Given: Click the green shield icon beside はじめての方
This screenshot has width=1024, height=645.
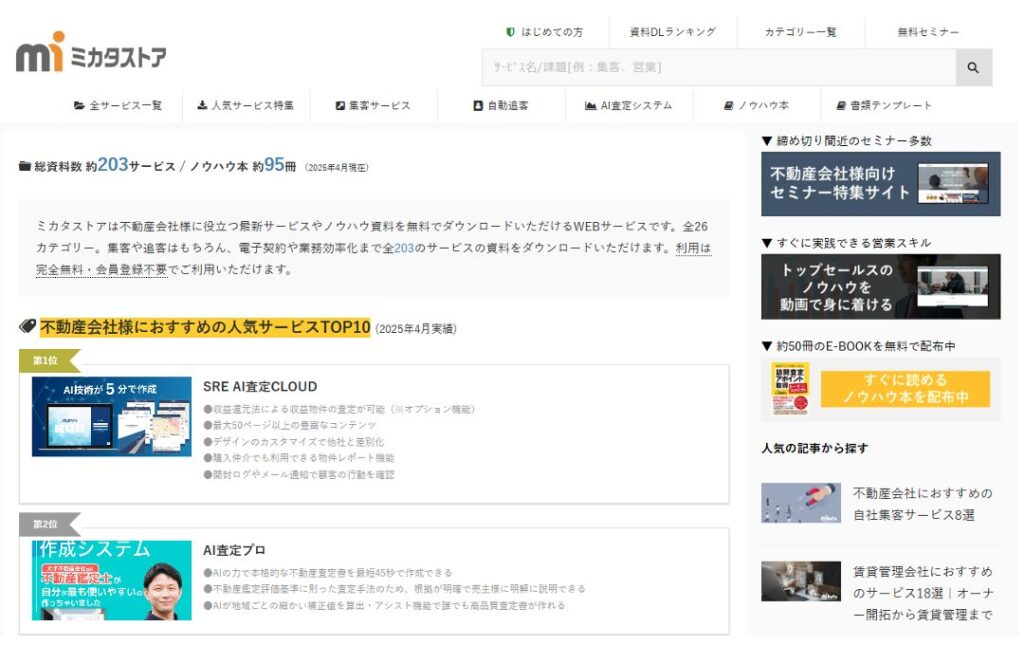Looking at the screenshot, I should point(511,32).
